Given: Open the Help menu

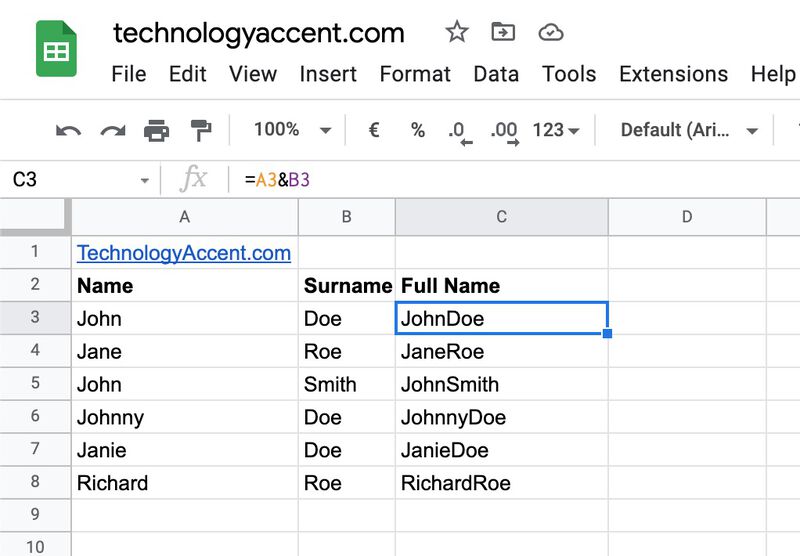Looking at the screenshot, I should (x=773, y=74).
